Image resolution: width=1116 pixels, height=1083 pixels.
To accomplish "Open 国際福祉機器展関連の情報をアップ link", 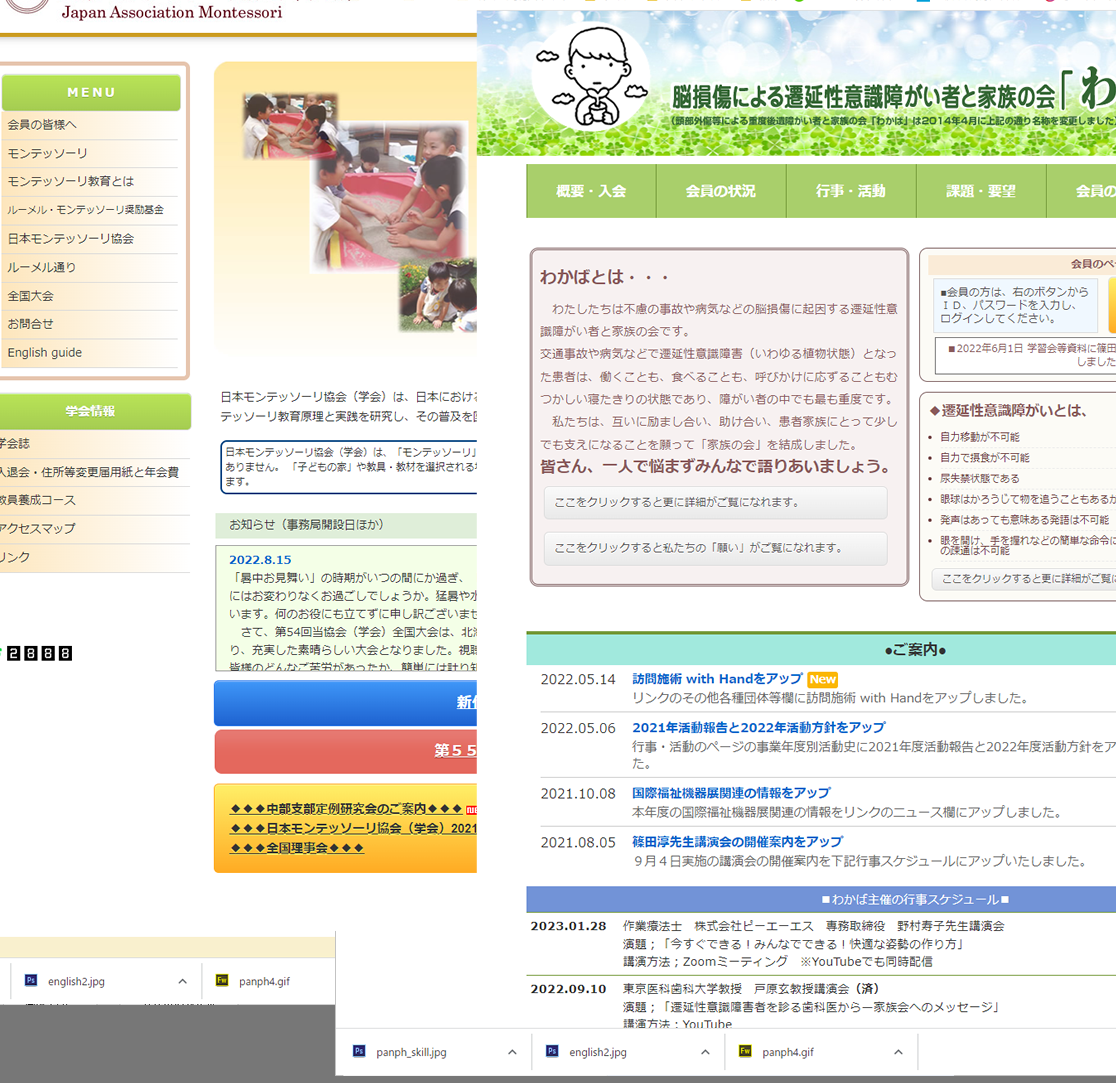I will pyautogui.click(x=731, y=793).
